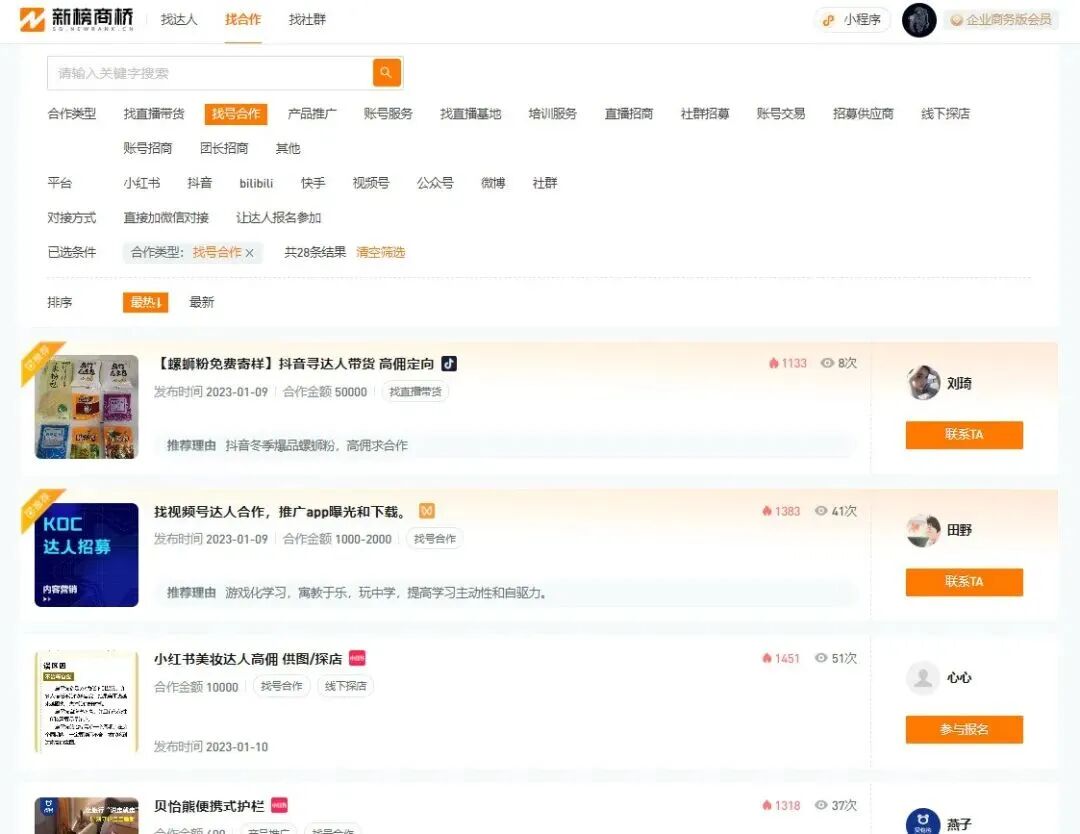This screenshot has height=834, width=1080.
Task: Filter cooperation type by 培训服务
Action: [552, 114]
